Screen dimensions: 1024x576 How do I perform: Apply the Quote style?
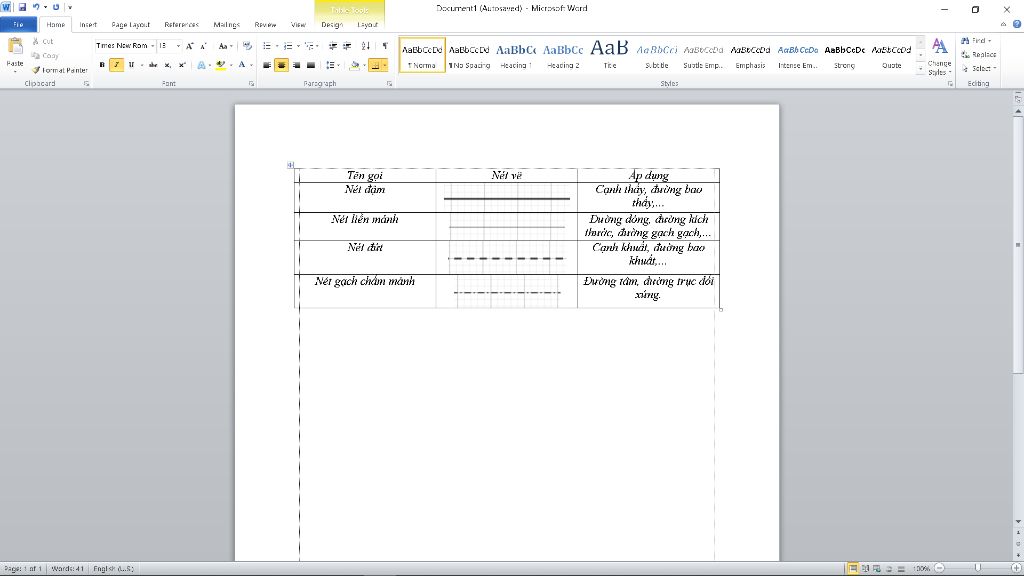891,55
